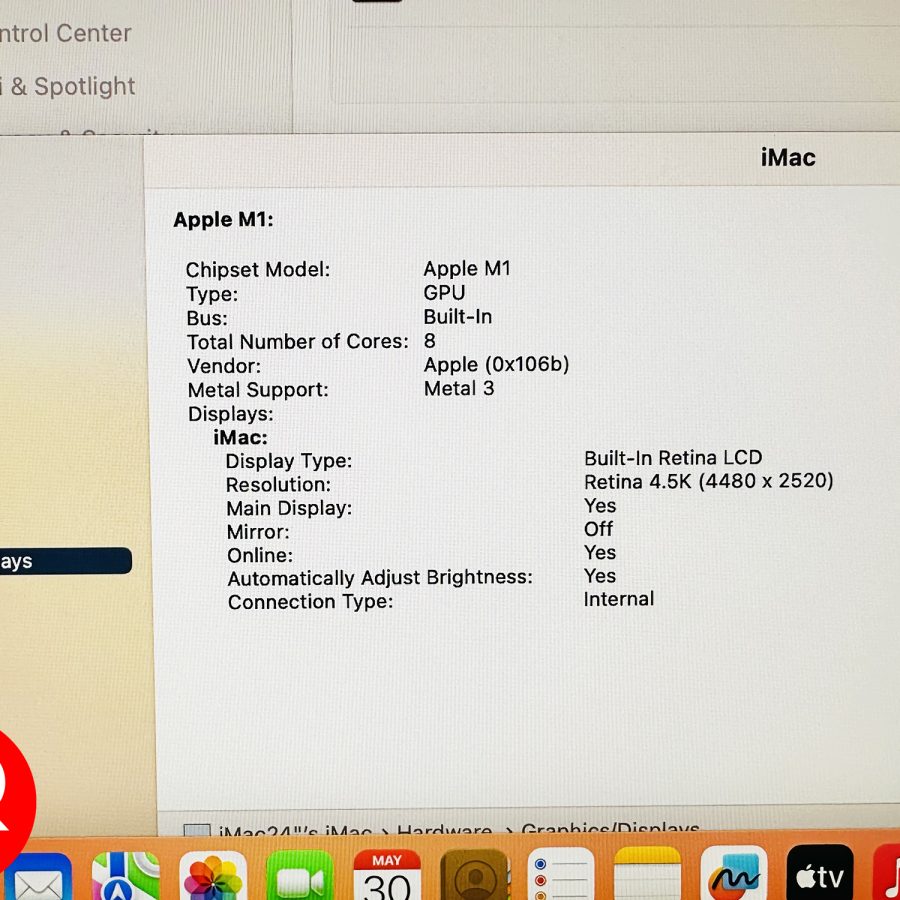Select the highlighted Graphics/Displays sidebar item
This screenshot has width=900, height=900.
pos(65,561)
